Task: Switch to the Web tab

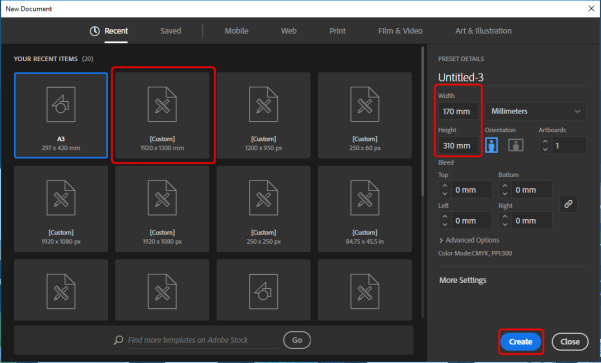Action: coord(289,31)
